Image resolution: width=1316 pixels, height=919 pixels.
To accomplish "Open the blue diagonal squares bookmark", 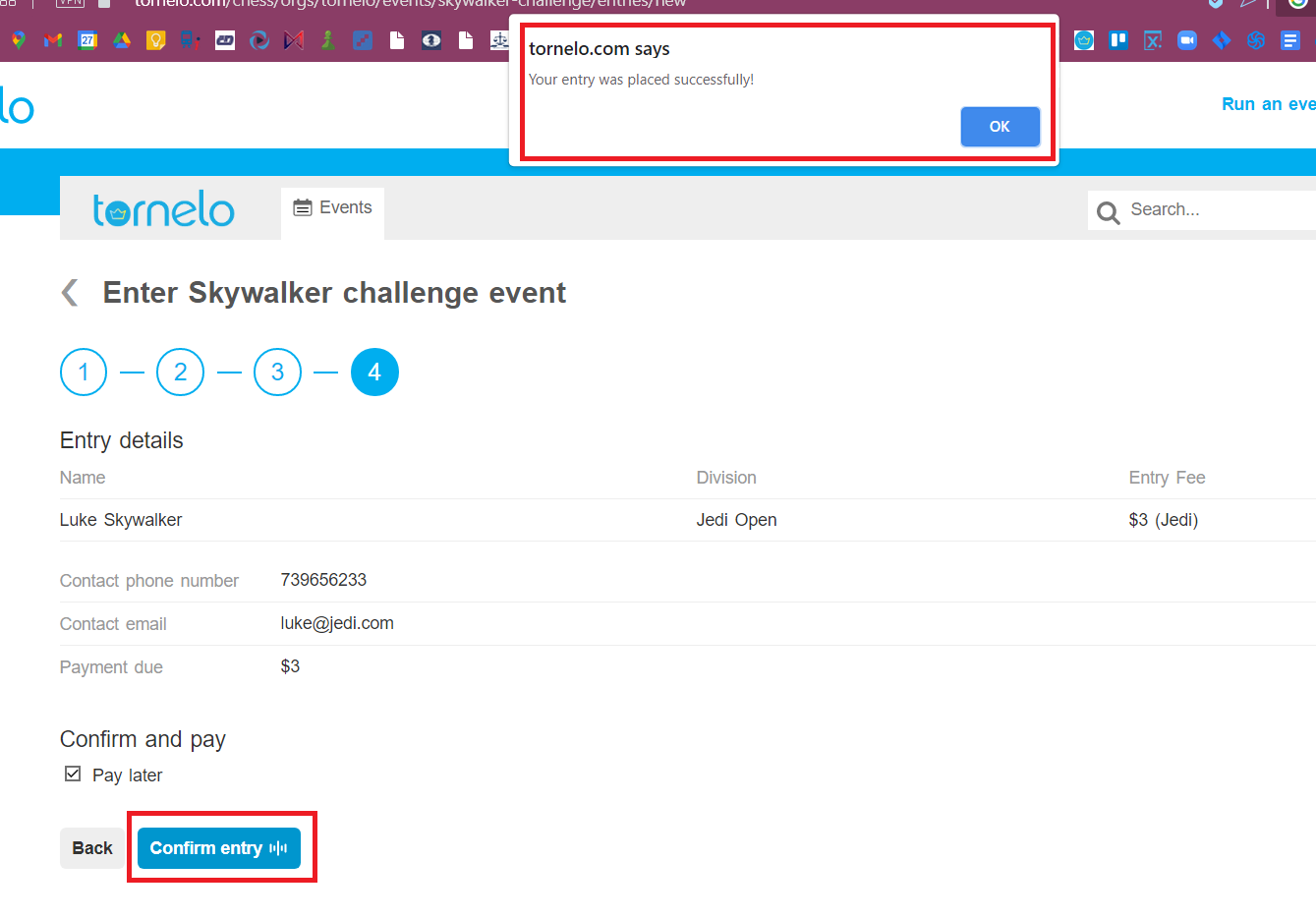I will coord(363,40).
